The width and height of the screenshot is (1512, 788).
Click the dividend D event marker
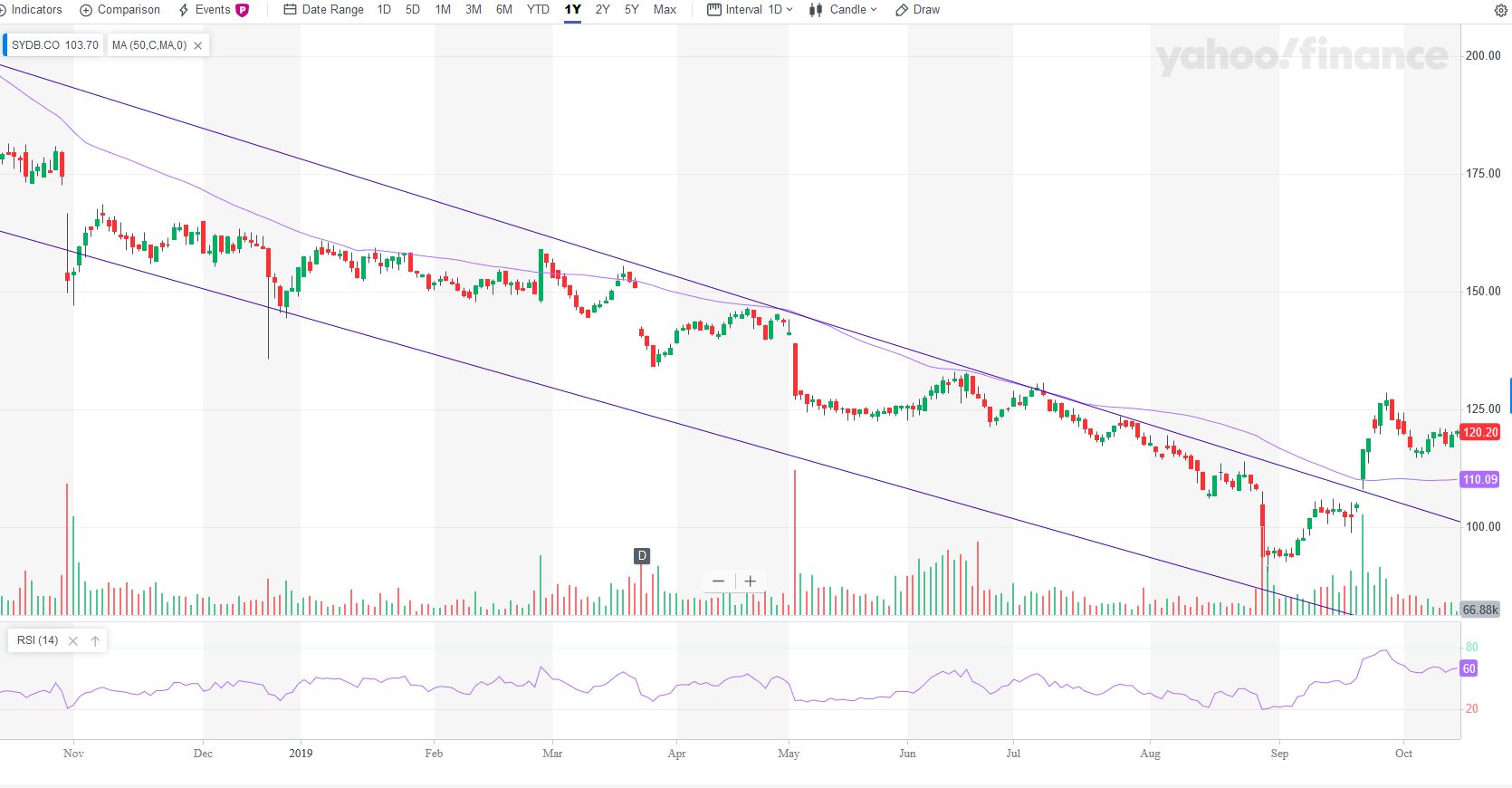pyautogui.click(x=642, y=556)
